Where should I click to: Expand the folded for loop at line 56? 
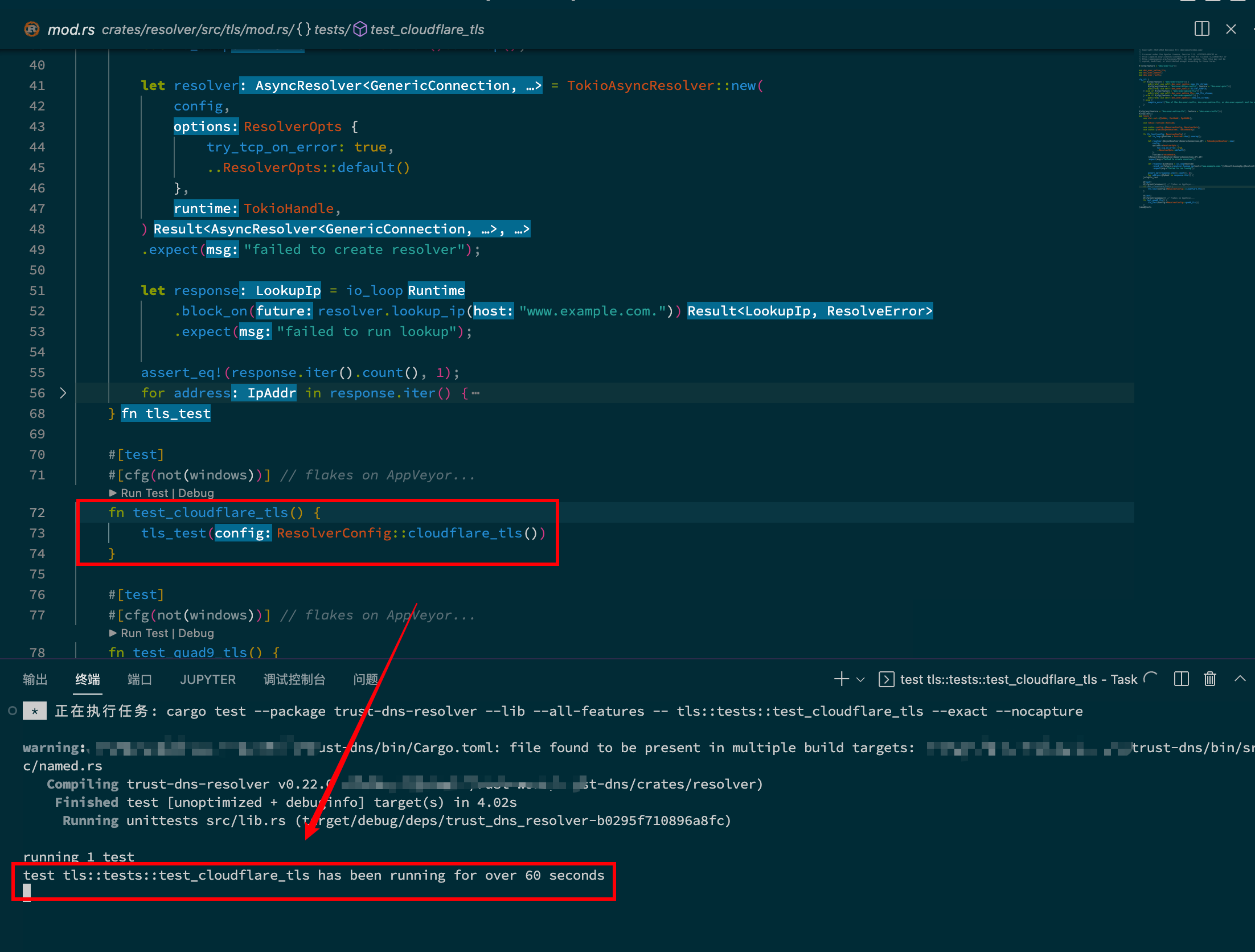(x=63, y=393)
